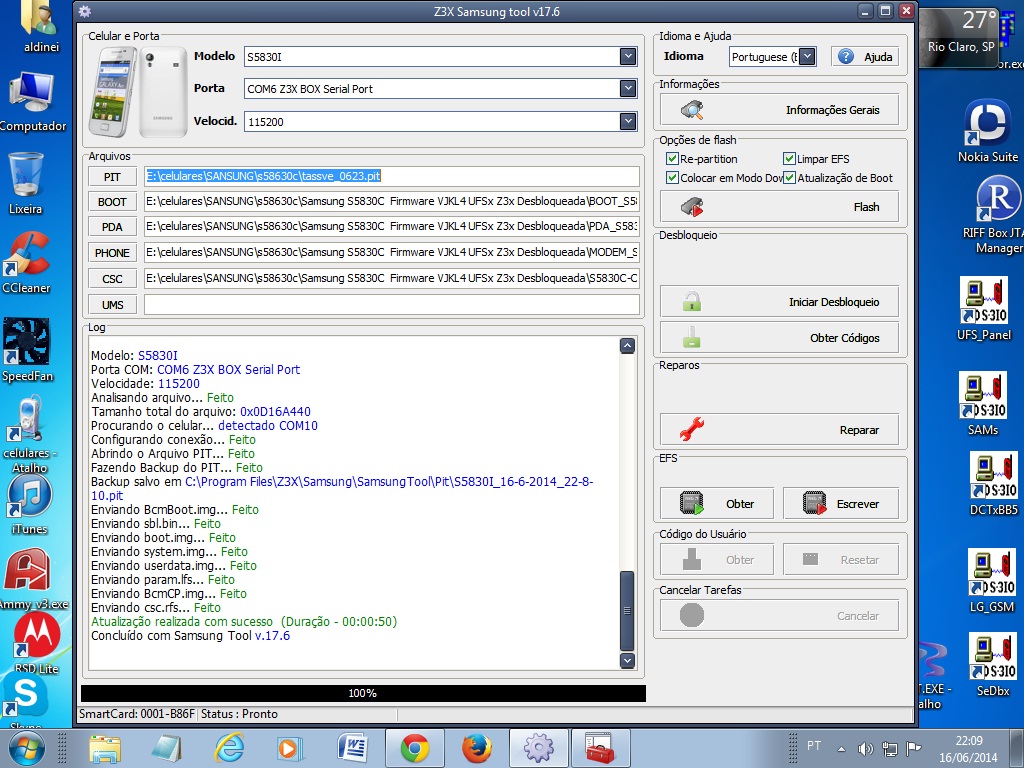Image resolution: width=1024 pixels, height=768 pixels.
Task: Click the log scrollbar thumb
Action: coord(627,610)
